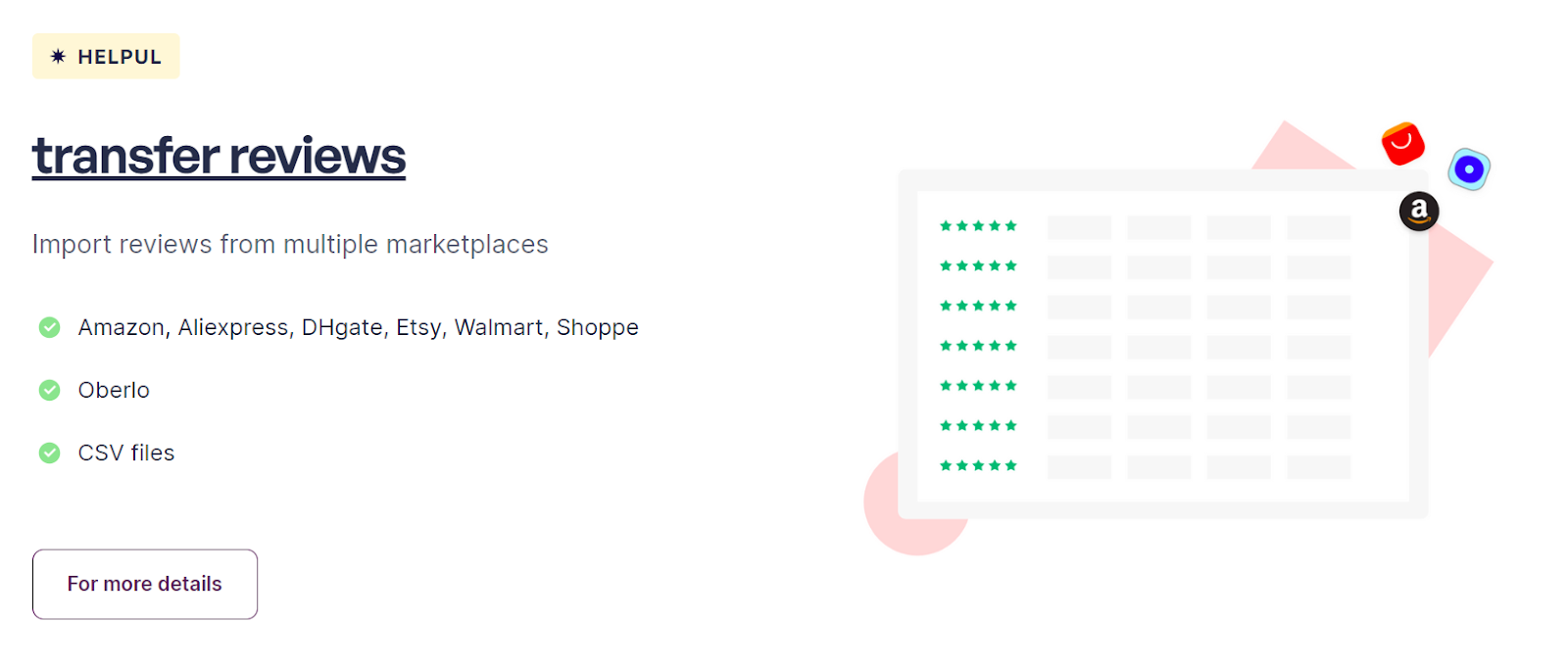Click the HELPUL badge label
The height and width of the screenshot is (669, 1568).
tap(120, 57)
